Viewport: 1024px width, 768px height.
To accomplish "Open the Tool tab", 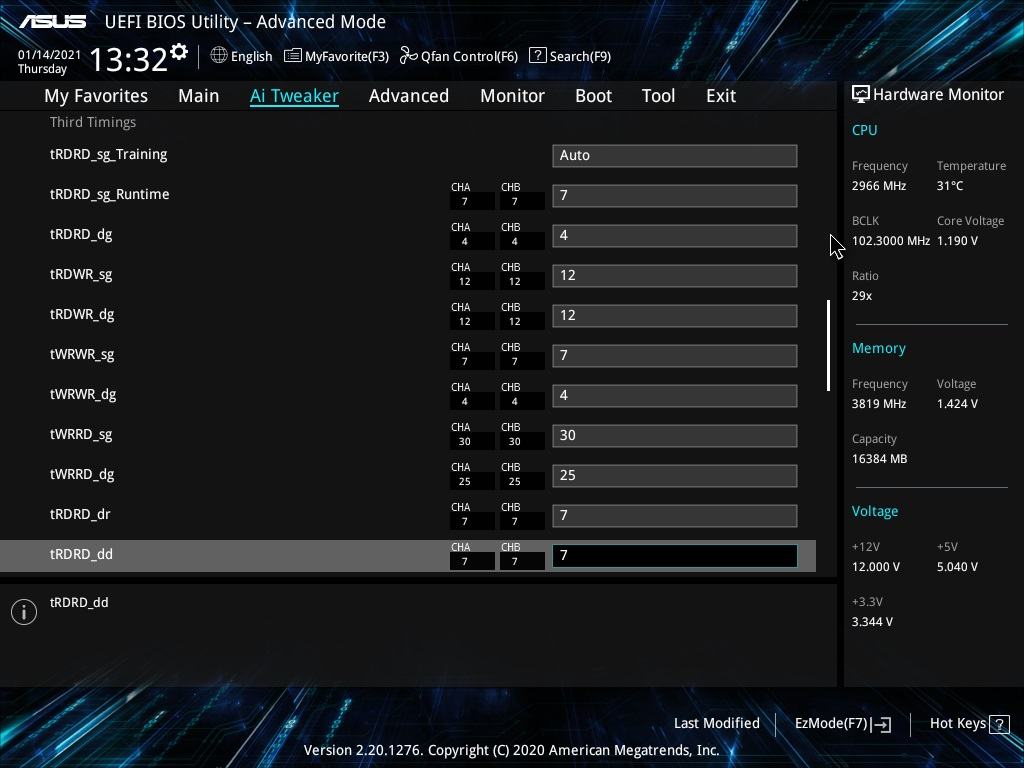I will point(658,96).
